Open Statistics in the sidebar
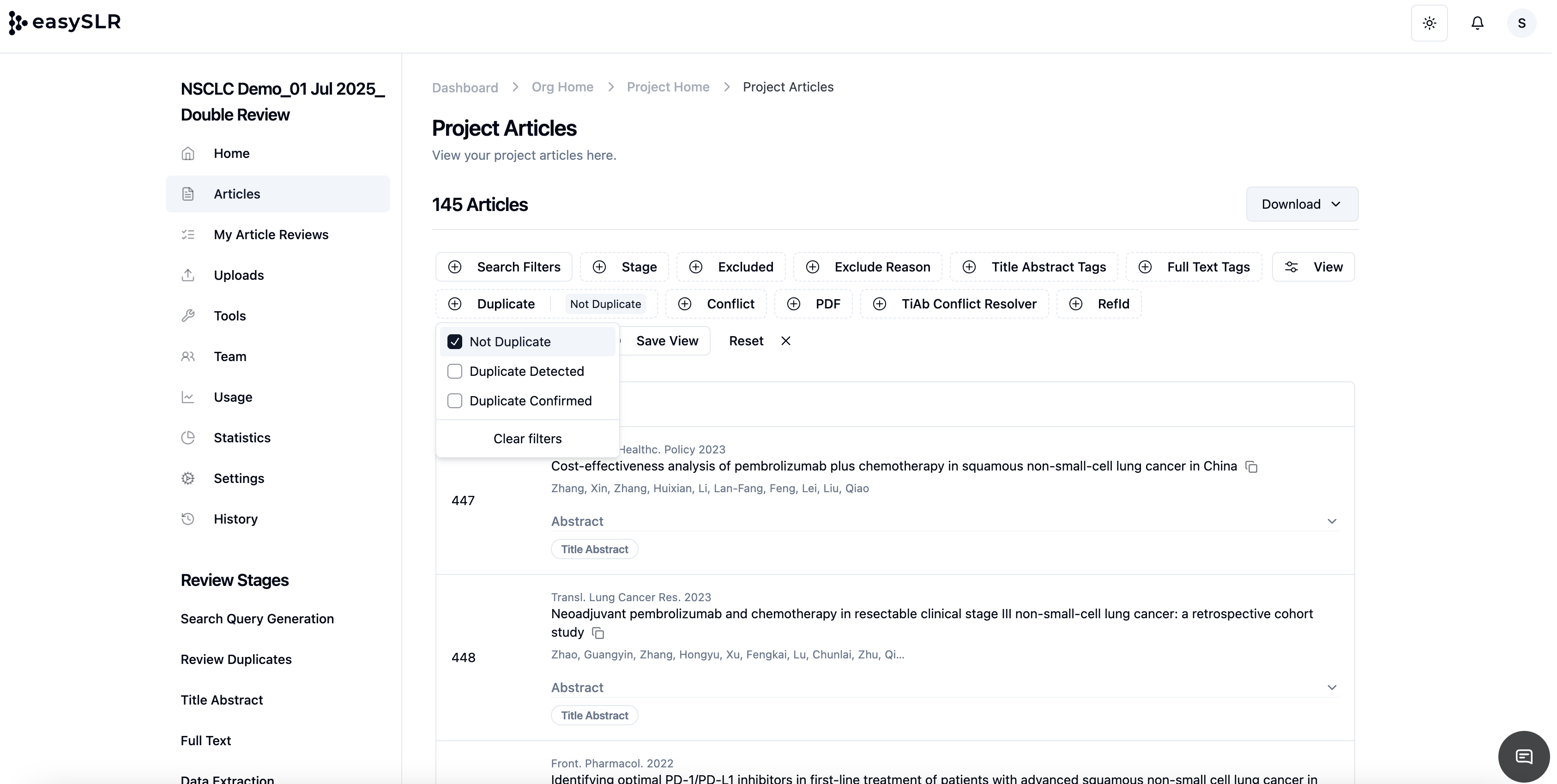The height and width of the screenshot is (784, 1557). [242, 438]
